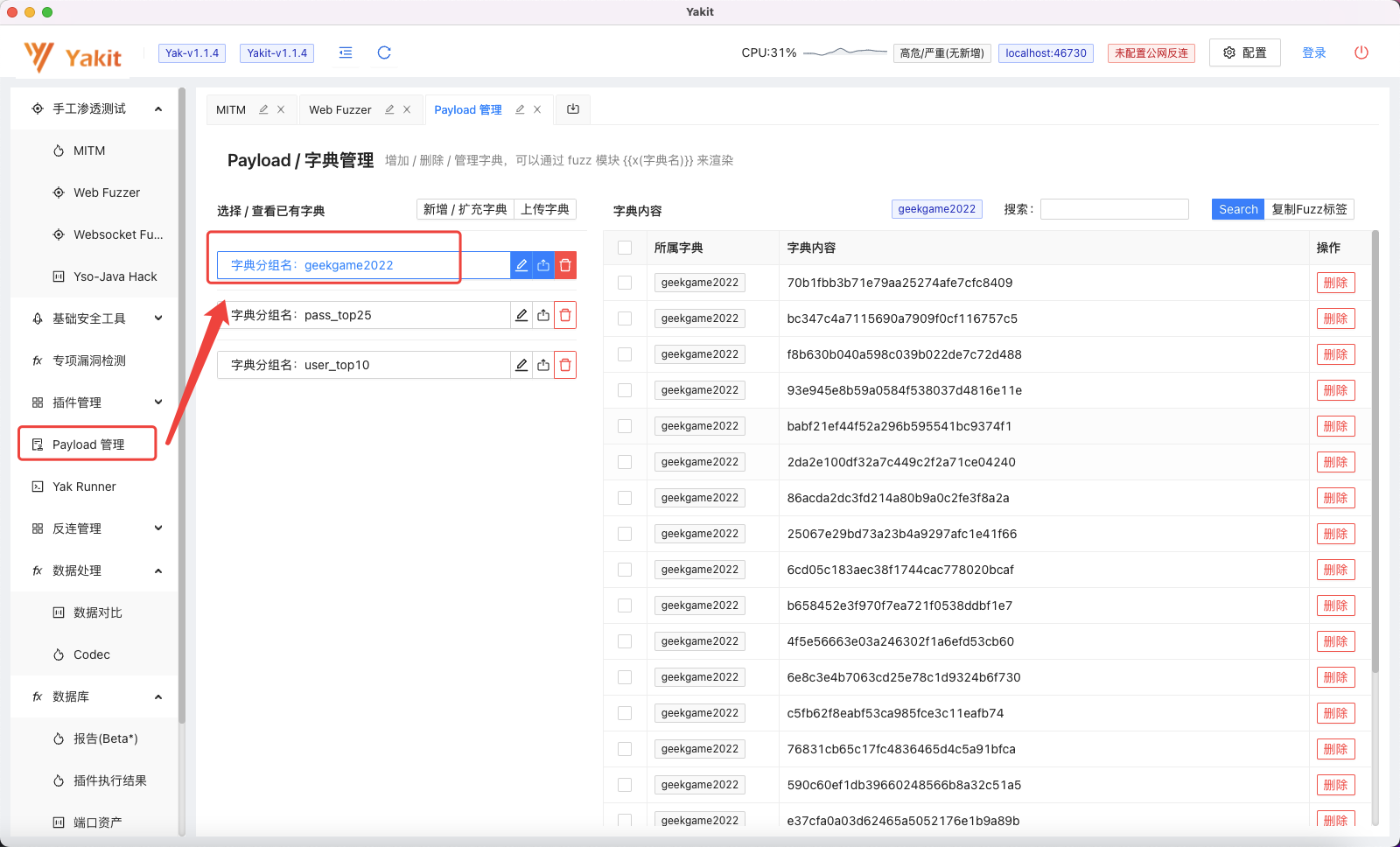This screenshot has width=1400, height=847.
Task: Check the row 25067e29bd73a23b4a9297afc1e41f66
Action: coord(625,534)
